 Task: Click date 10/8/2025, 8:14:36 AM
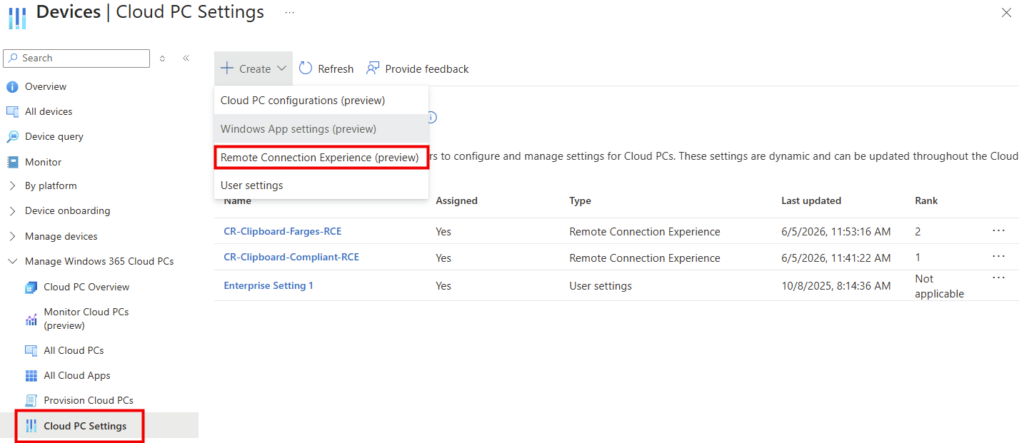[836, 286]
